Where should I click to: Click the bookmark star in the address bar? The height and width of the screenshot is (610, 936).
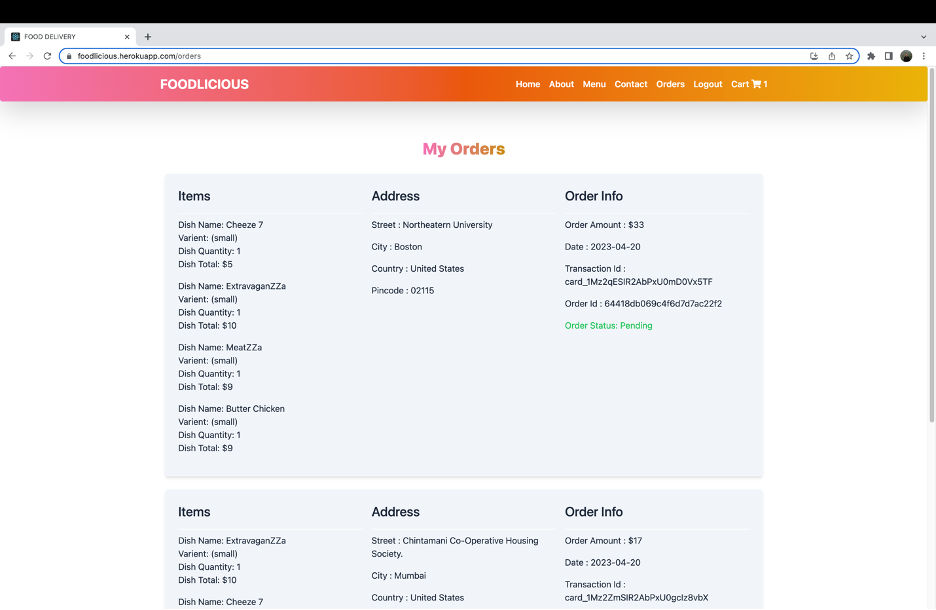pyautogui.click(x=849, y=56)
